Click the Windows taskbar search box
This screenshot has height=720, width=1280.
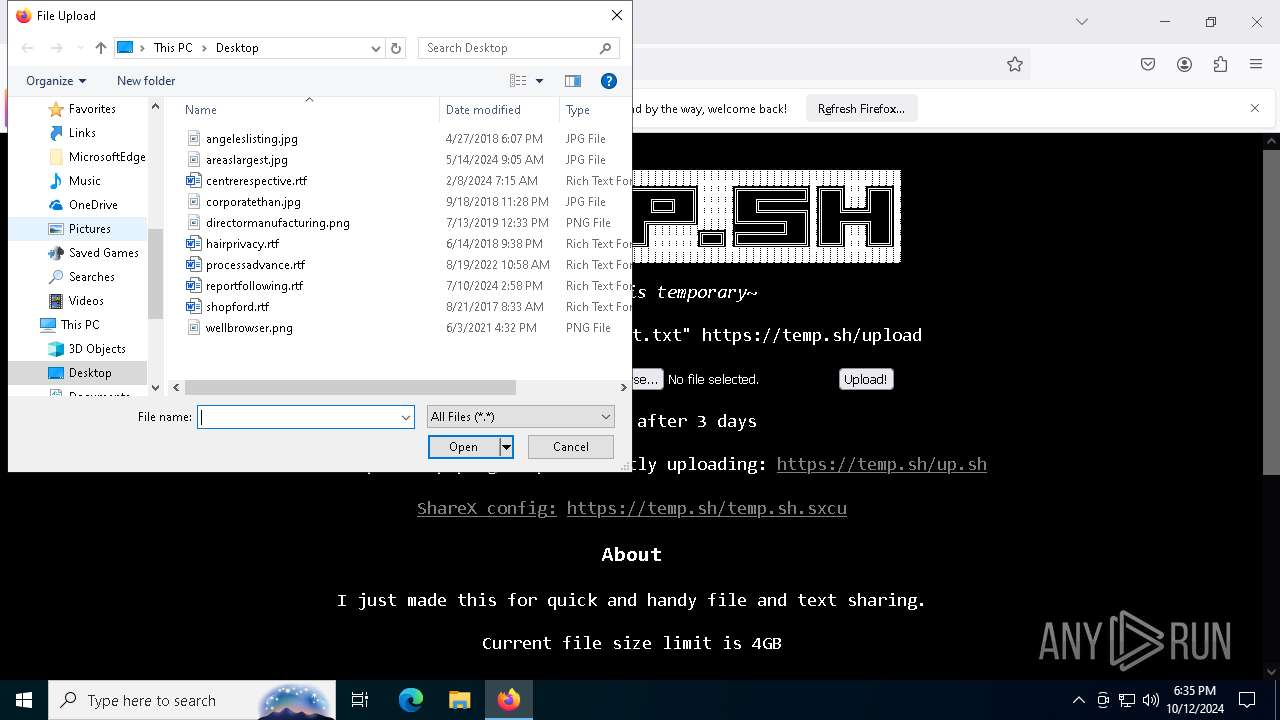point(192,700)
